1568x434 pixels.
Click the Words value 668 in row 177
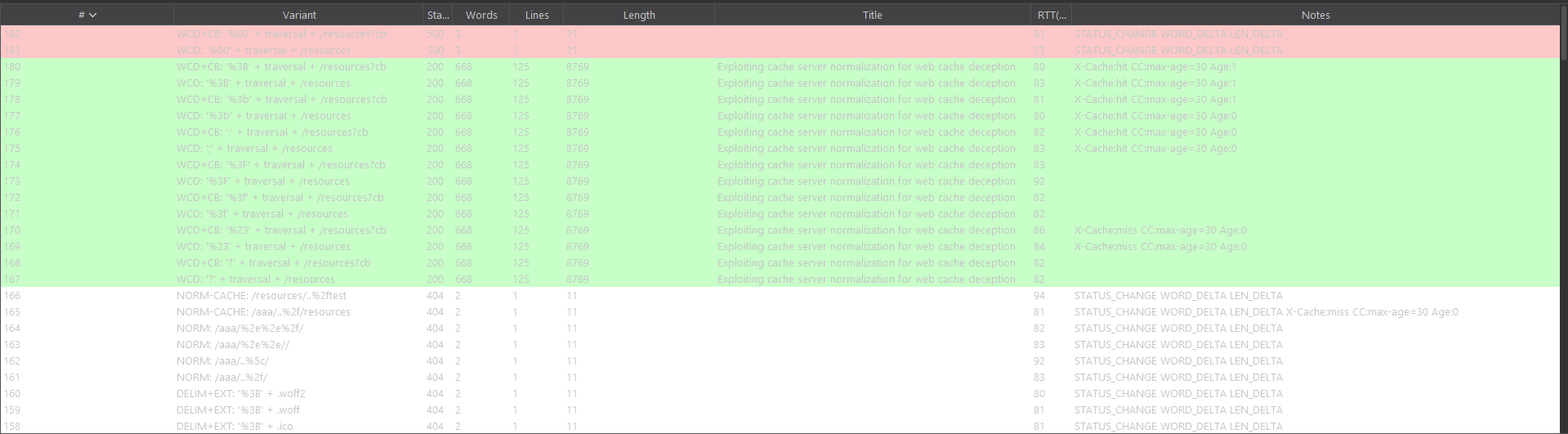(x=463, y=116)
